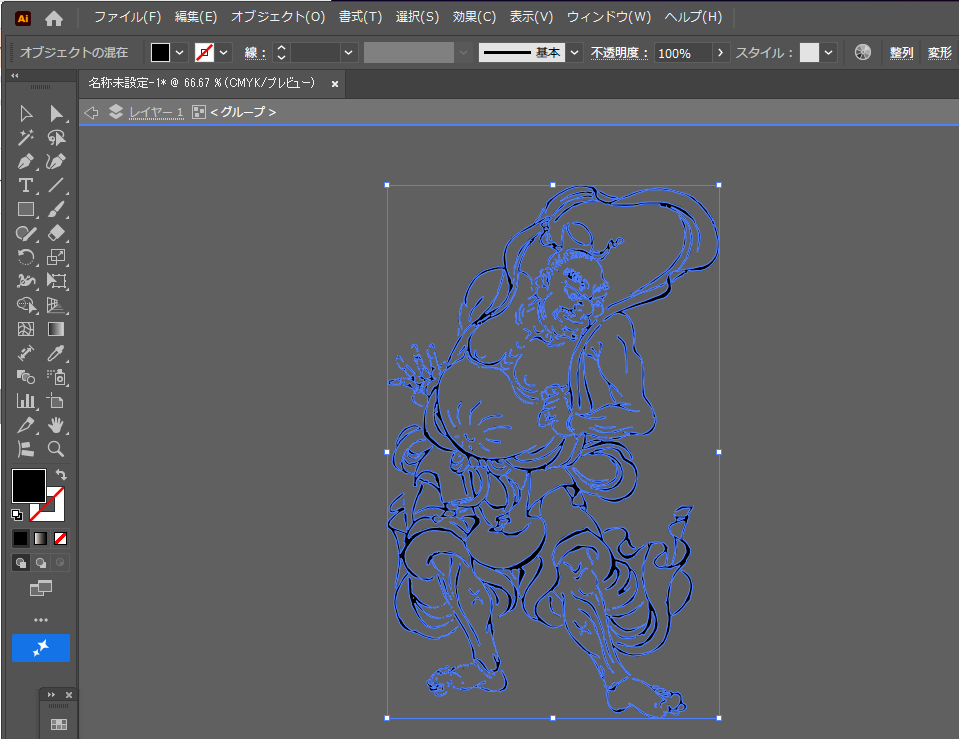Open the 効果(C) menu
The image size is (959, 739).
[x=474, y=17]
